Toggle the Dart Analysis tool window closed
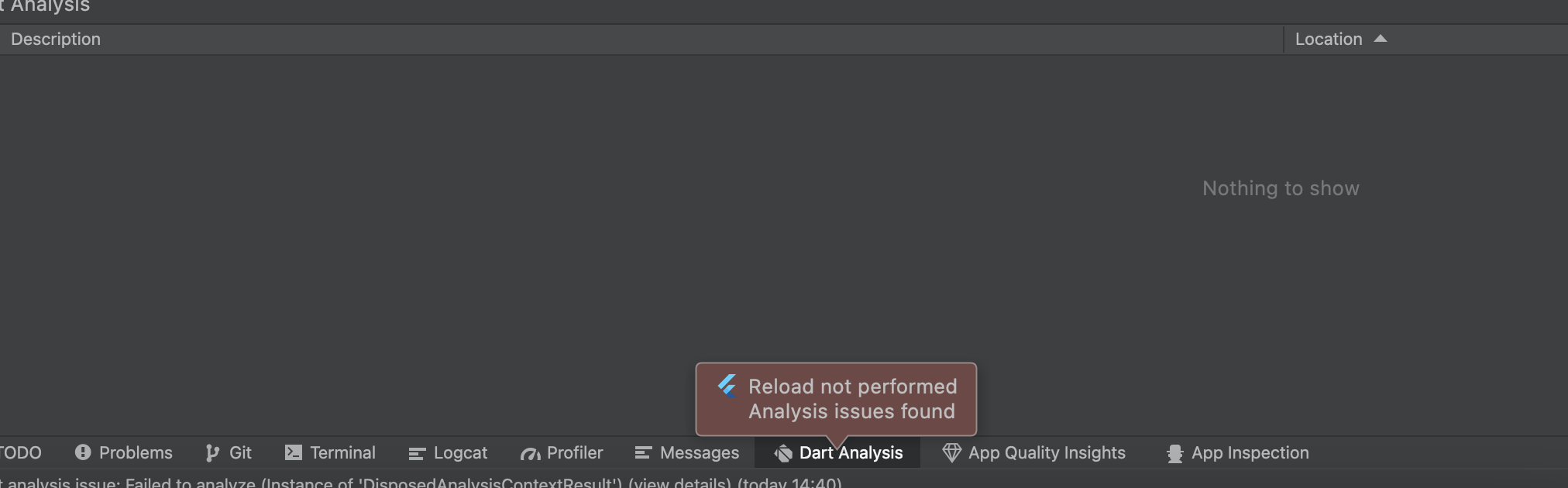This screenshot has width=1568, height=488. (x=851, y=452)
